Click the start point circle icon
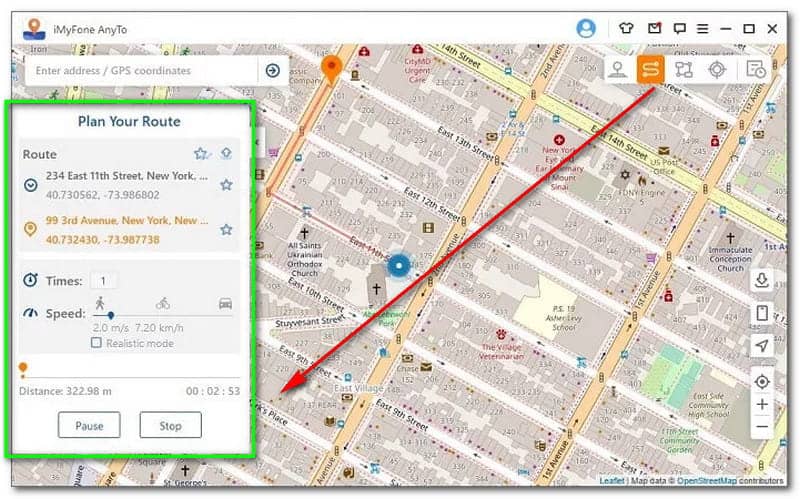Image resolution: width=800 pixels, height=499 pixels. [x=31, y=185]
